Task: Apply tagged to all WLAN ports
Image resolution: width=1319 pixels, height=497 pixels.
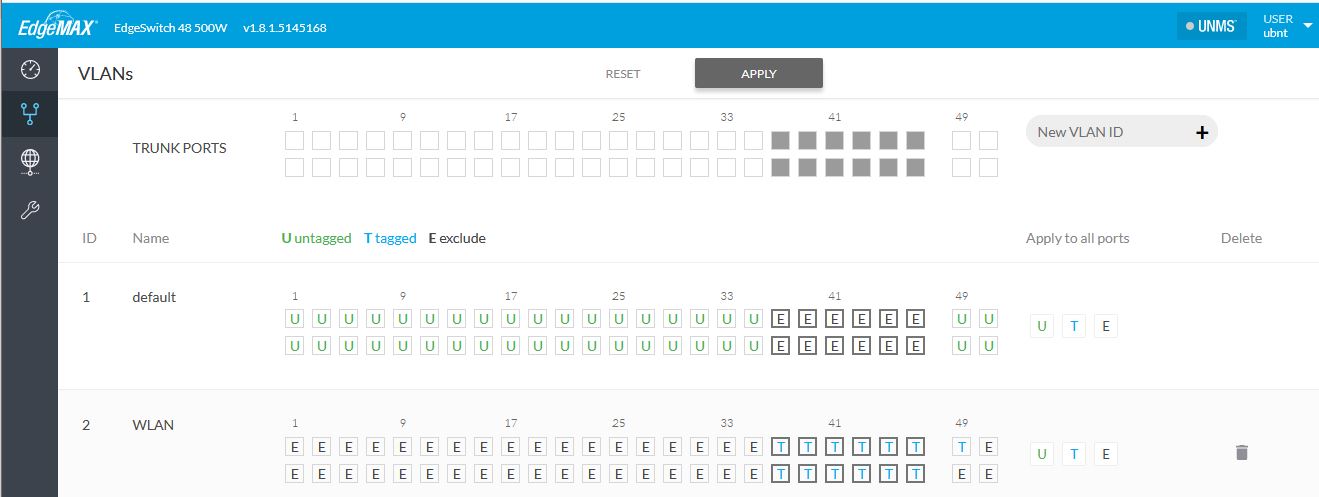Action: point(1074,454)
